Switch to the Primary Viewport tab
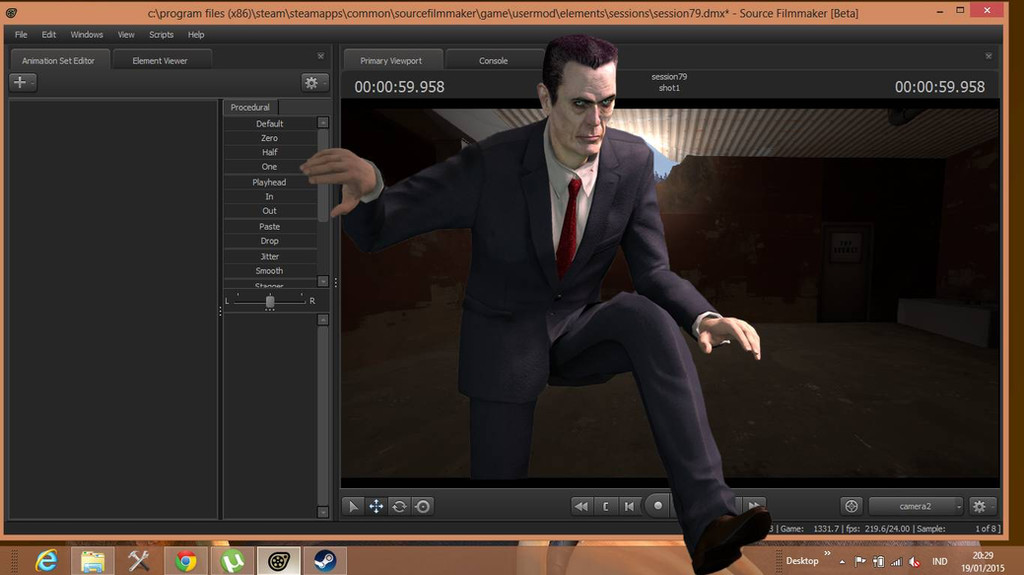Screen dimensions: 1024x575 coord(391,60)
